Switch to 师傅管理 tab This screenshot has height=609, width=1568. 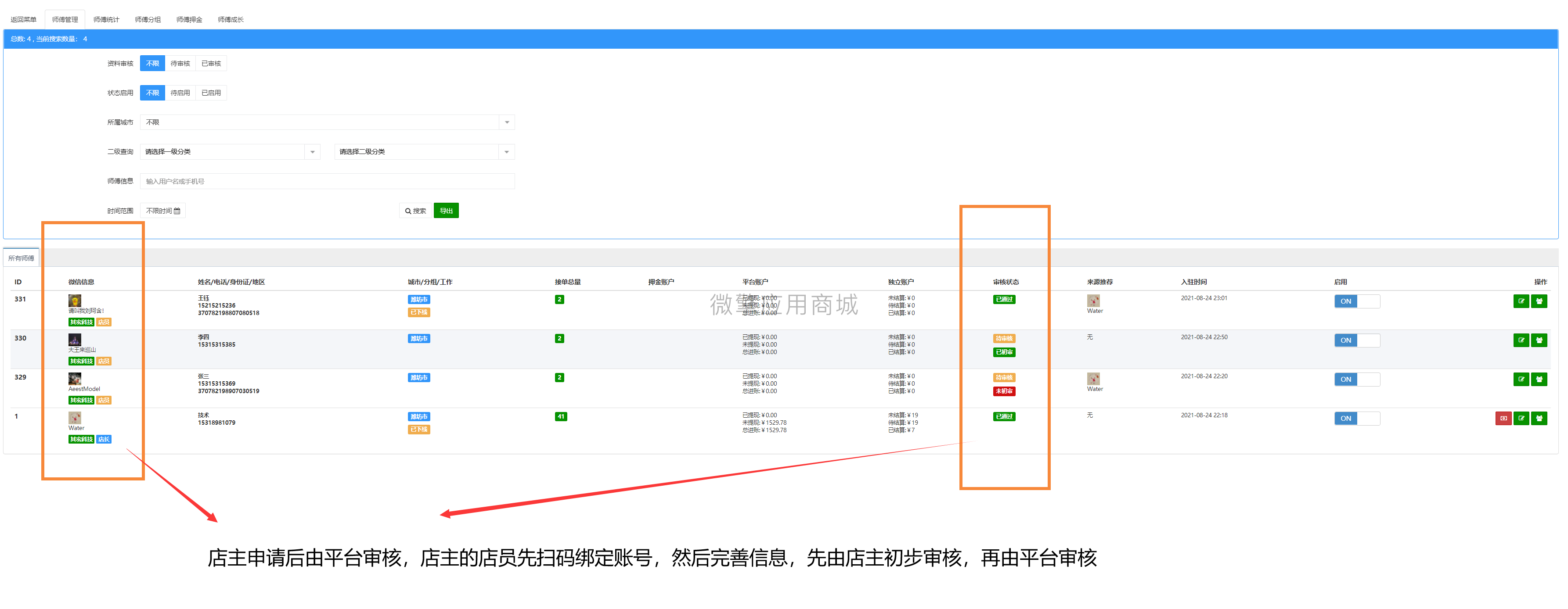(x=65, y=19)
